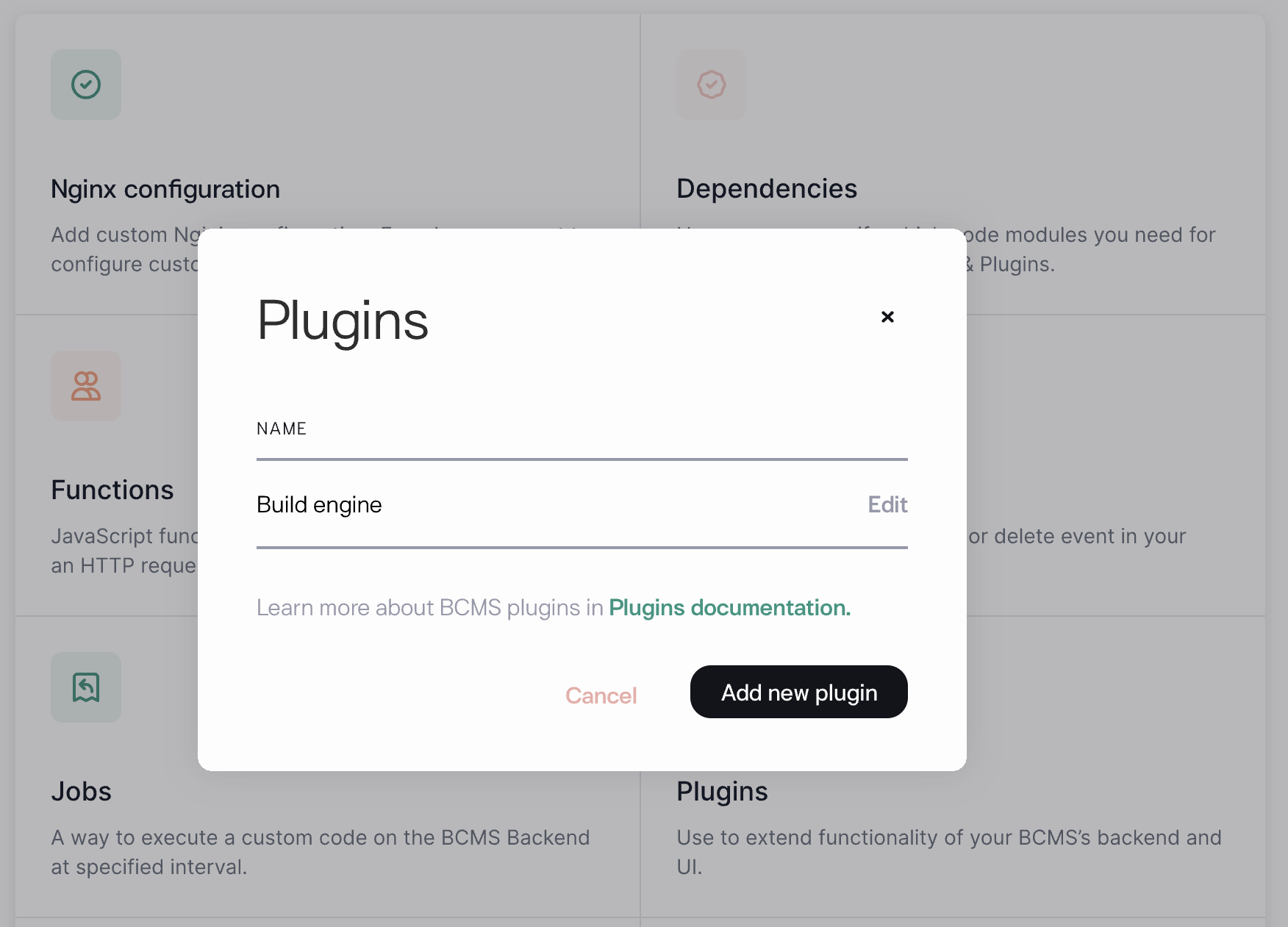
Task: Open the Functions card heading
Action: pos(112,490)
